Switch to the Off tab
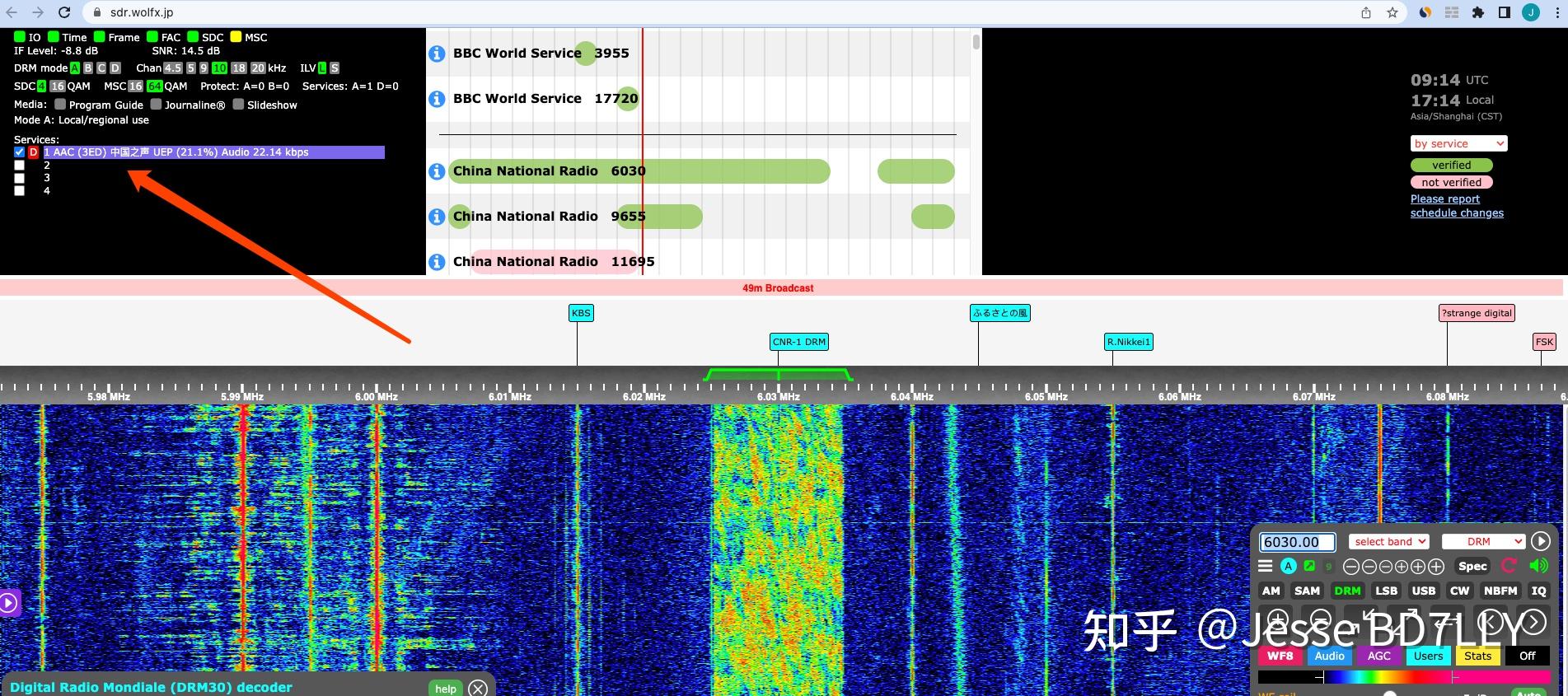Image resolution: width=1568 pixels, height=696 pixels. coord(1528,656)
